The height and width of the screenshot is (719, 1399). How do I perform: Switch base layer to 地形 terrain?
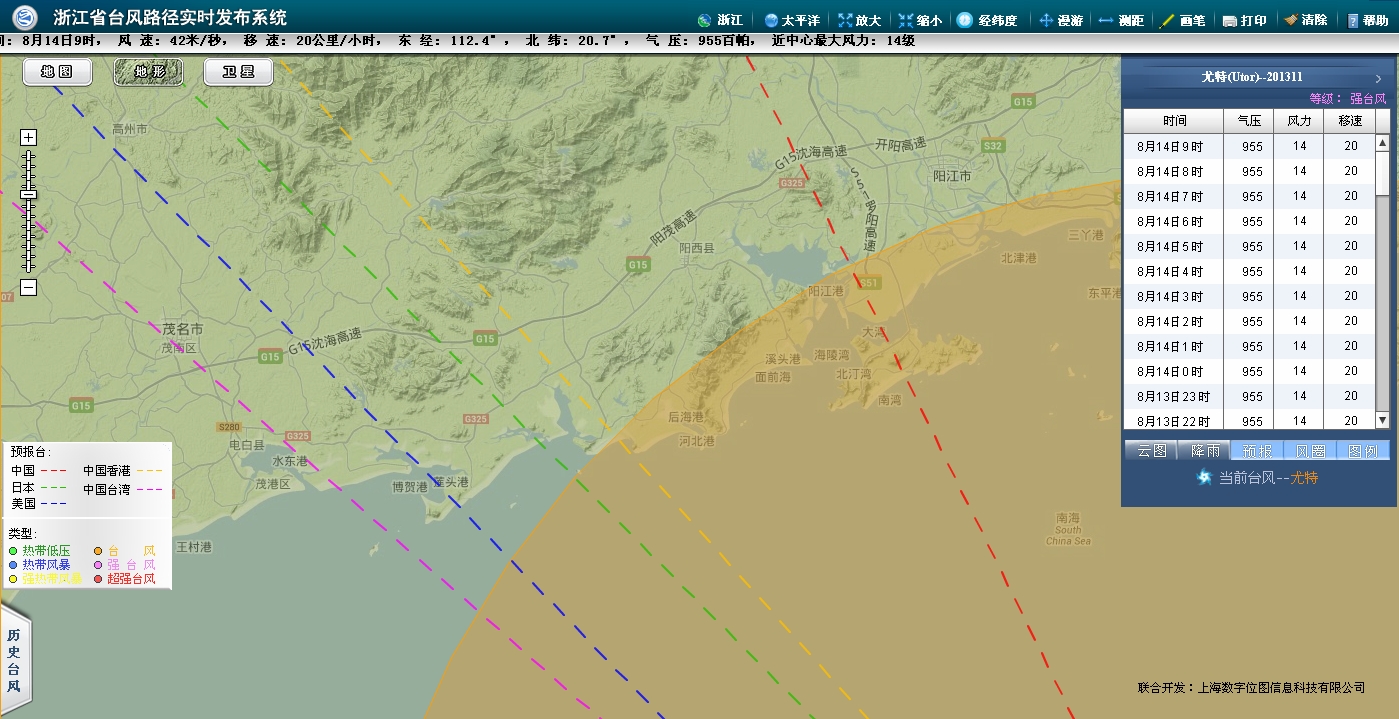[147, 72]
